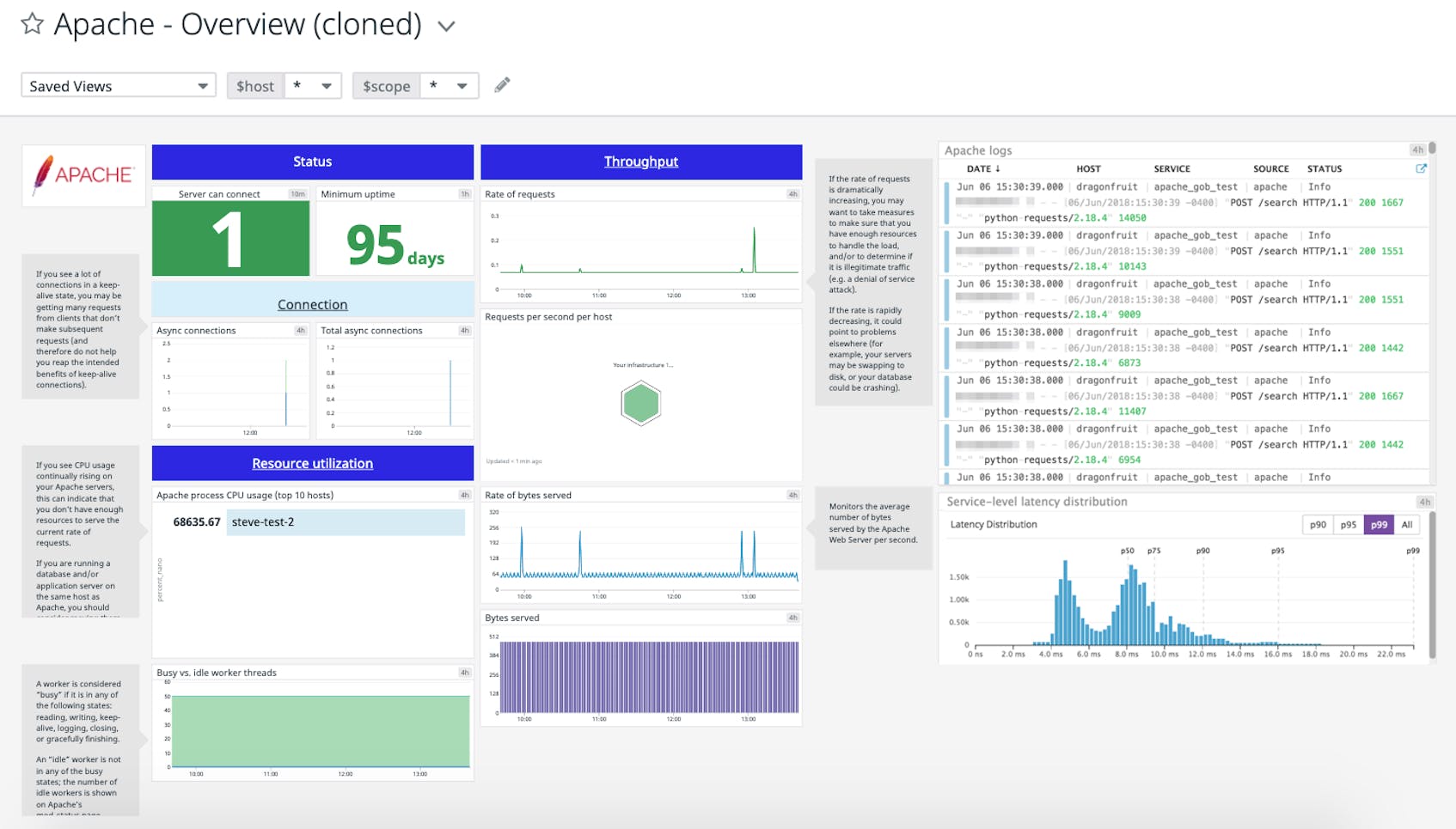This screenshot has height=829, width=1456.
Task: Edit template variables with the pencil icon
Action: point(502,85)
